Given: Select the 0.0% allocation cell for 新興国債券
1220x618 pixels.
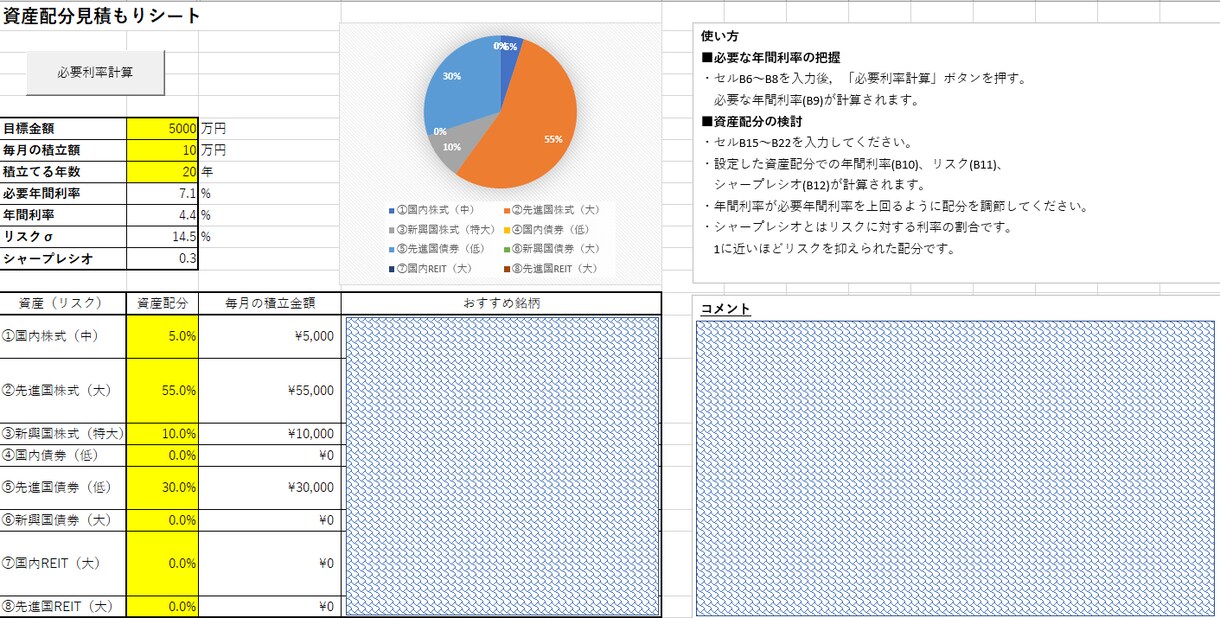Looking at the screenshot, I should pyautogui.click(x=163, y=520).
